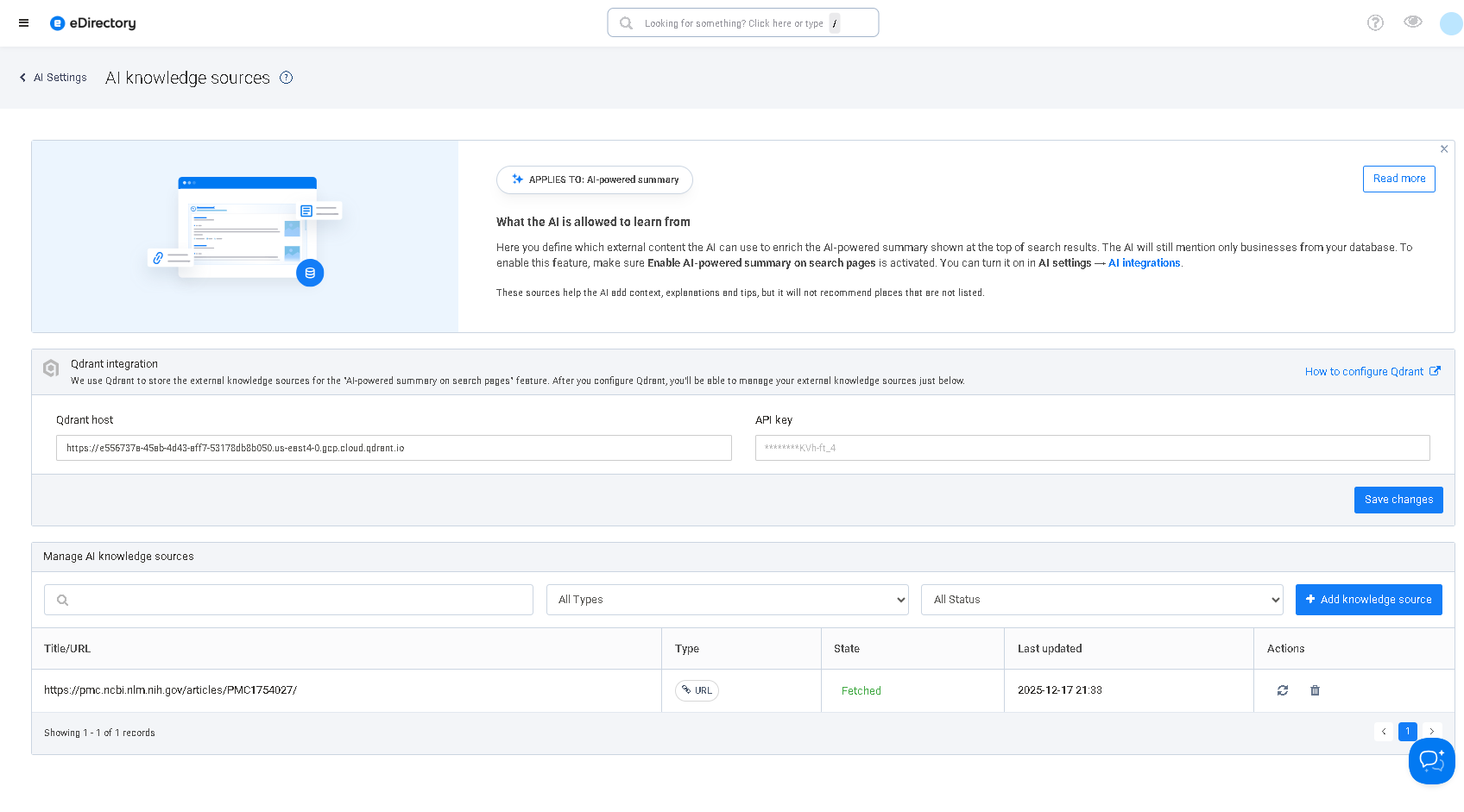This screenshot has width=1464, height=812.
Task: Click the eDirectory logo
Action: [x=93, y=23]
